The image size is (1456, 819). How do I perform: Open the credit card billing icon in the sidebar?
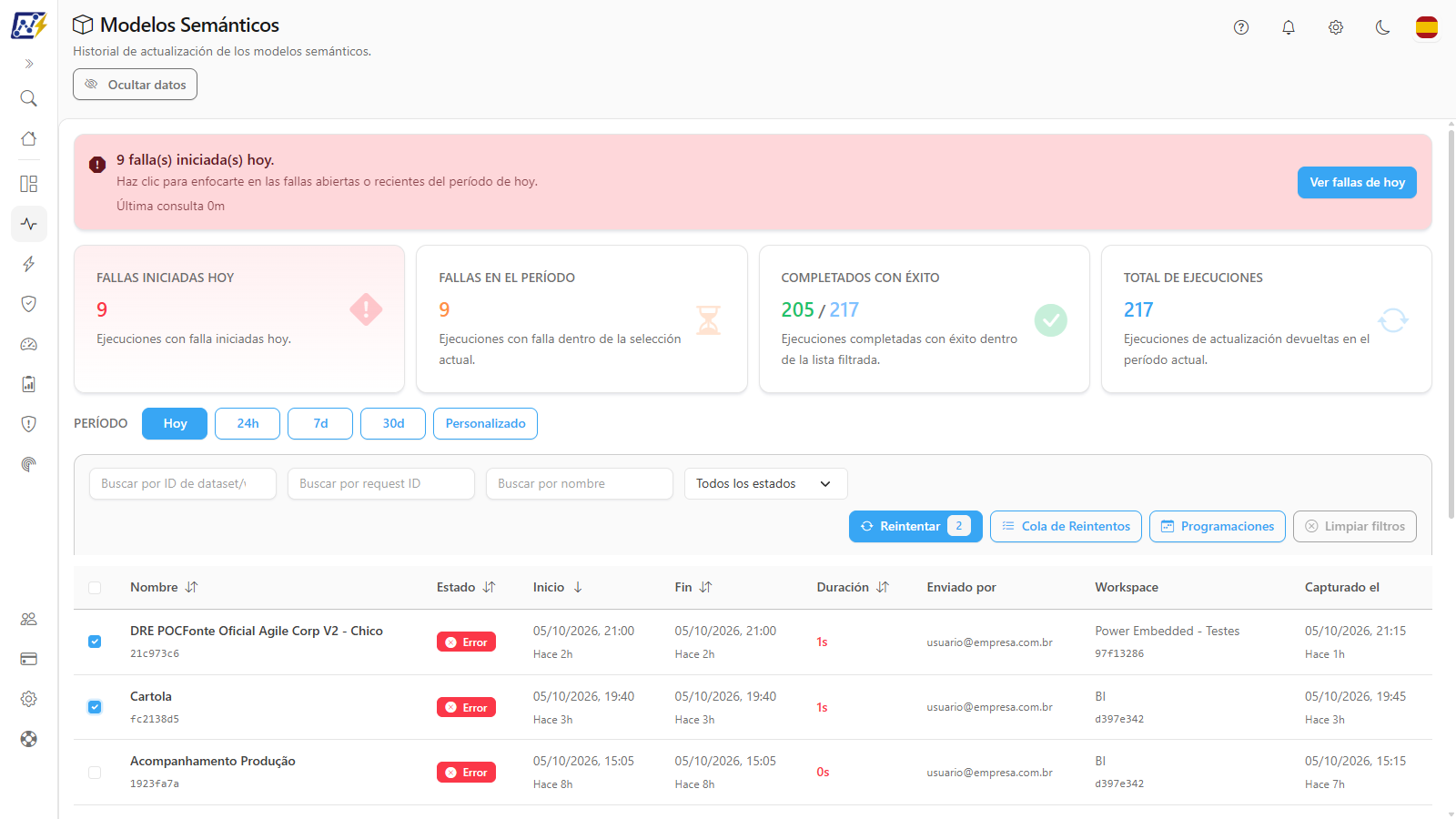(29, 659)
